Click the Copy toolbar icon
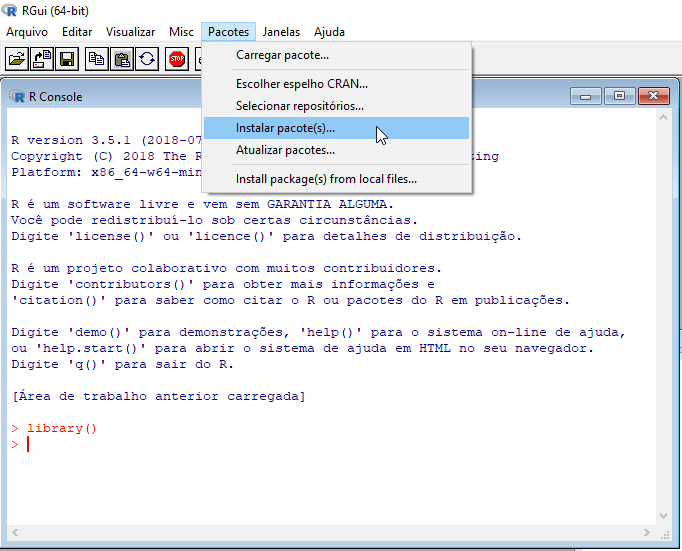The image size is (682, 551). click(x=97, y=58)
